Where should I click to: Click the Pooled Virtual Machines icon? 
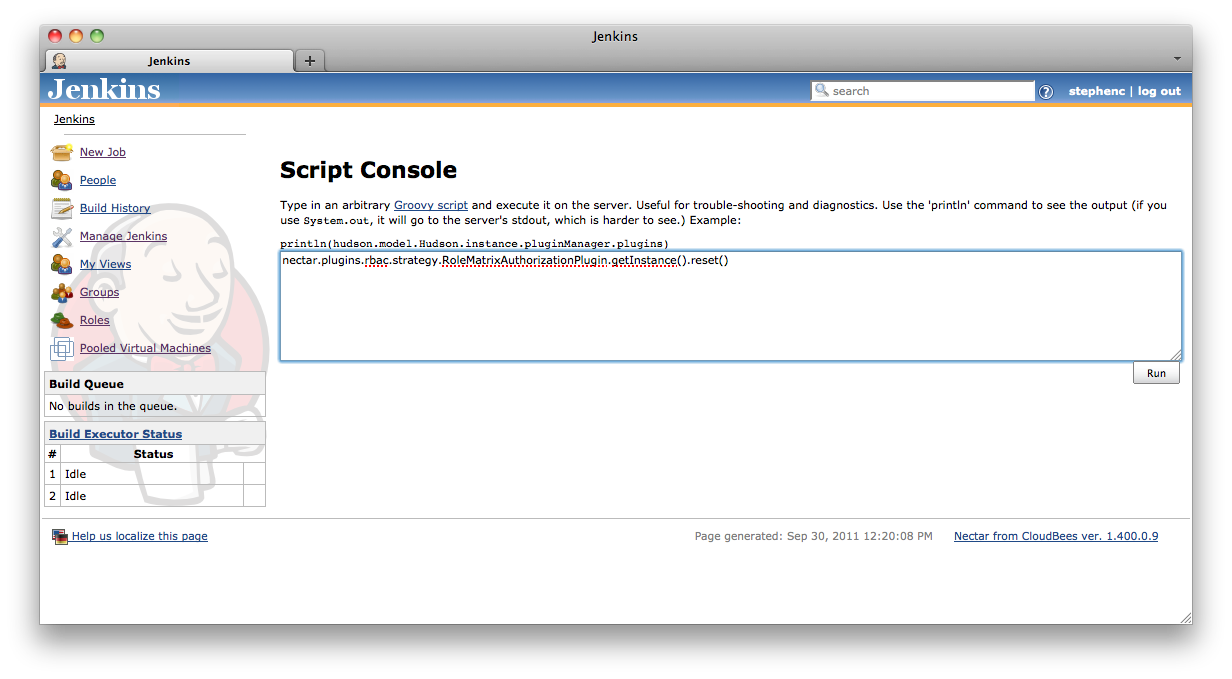[x=62, y=348]
